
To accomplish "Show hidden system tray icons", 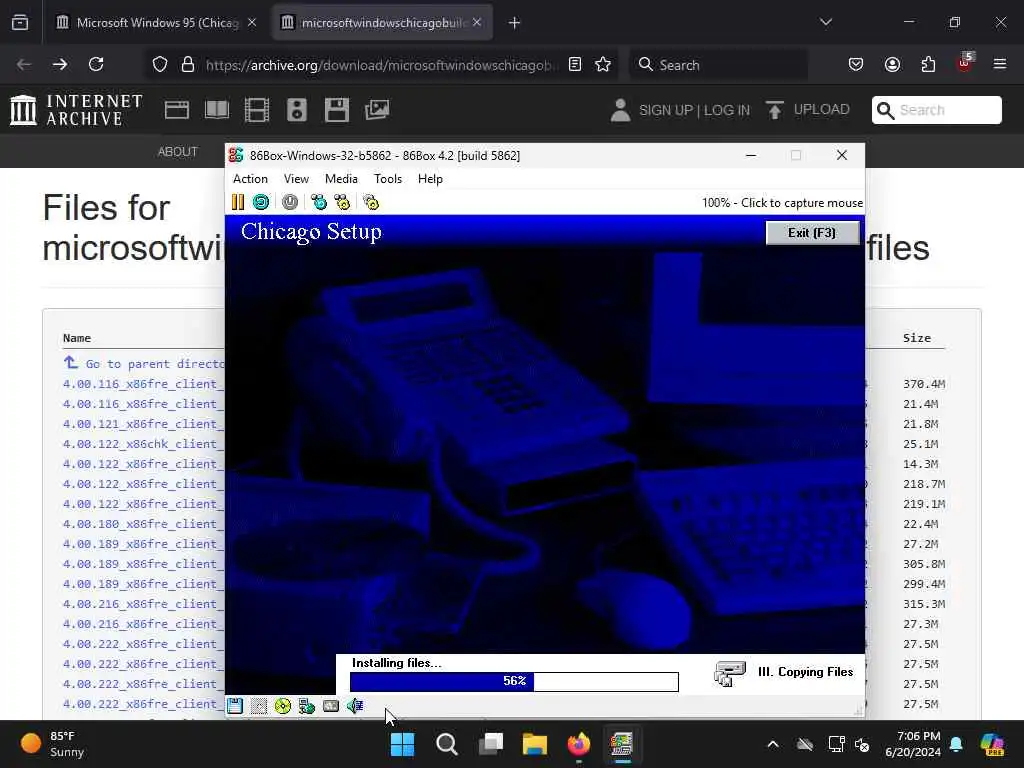I will coord(773,744).
